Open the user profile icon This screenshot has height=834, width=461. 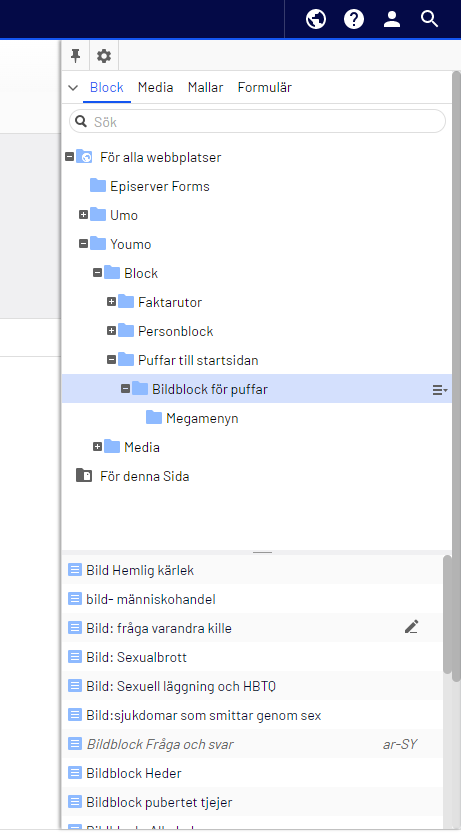(x=392, y=19)
